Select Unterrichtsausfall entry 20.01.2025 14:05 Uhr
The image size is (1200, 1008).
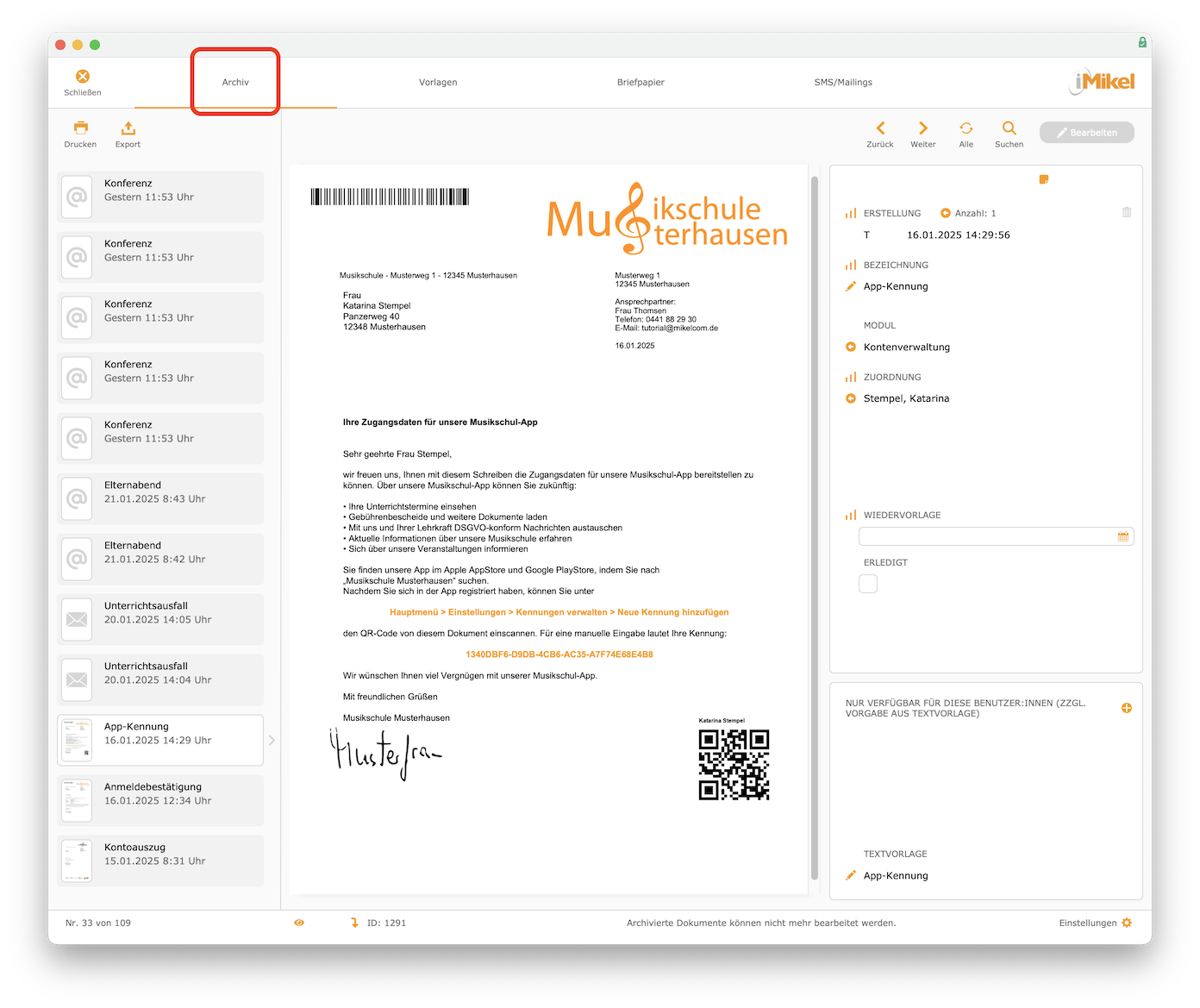pyautogui.click(x=160, y=619)
